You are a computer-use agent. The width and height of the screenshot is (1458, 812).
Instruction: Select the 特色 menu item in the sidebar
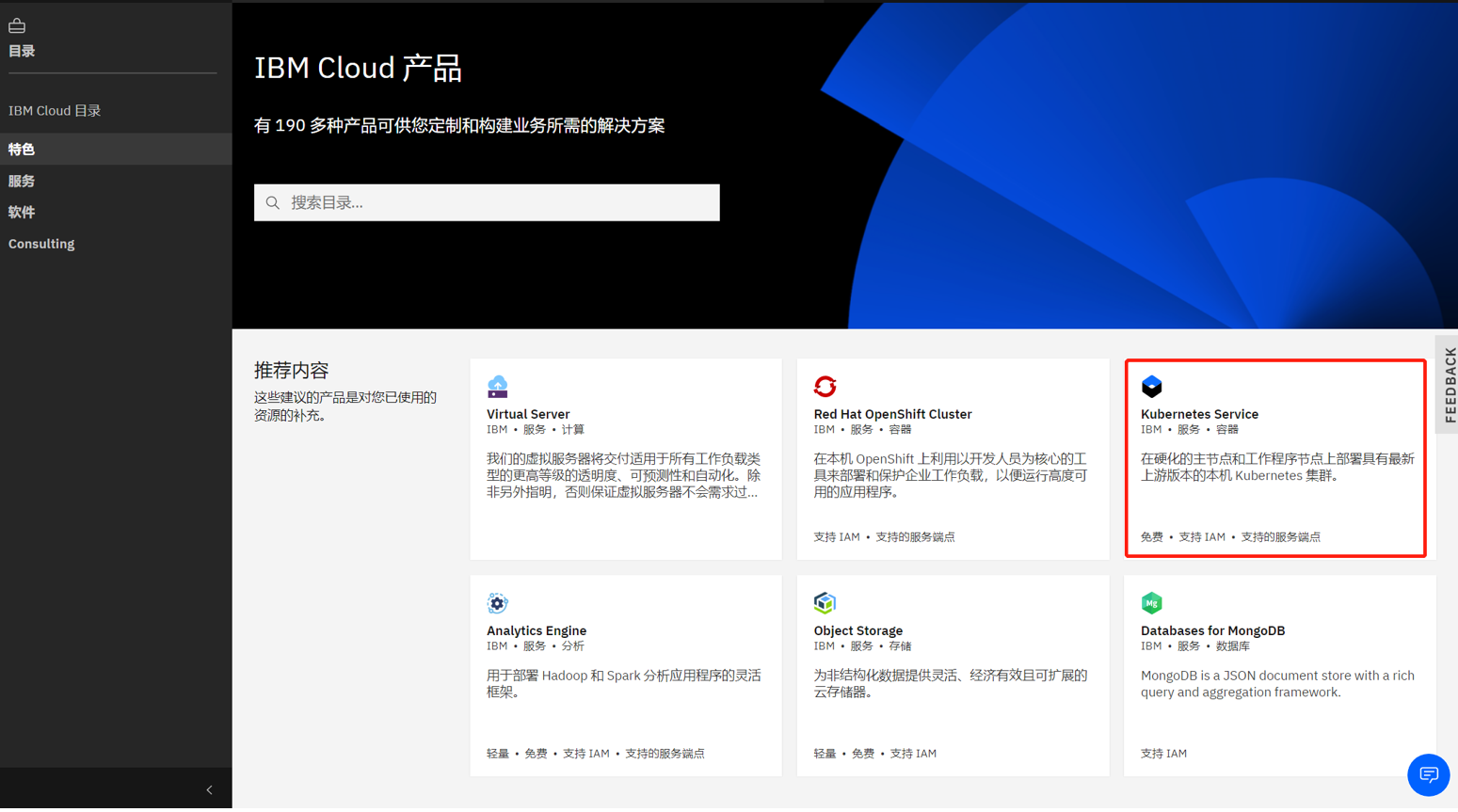pyautogui.click(x=22, y=149)
